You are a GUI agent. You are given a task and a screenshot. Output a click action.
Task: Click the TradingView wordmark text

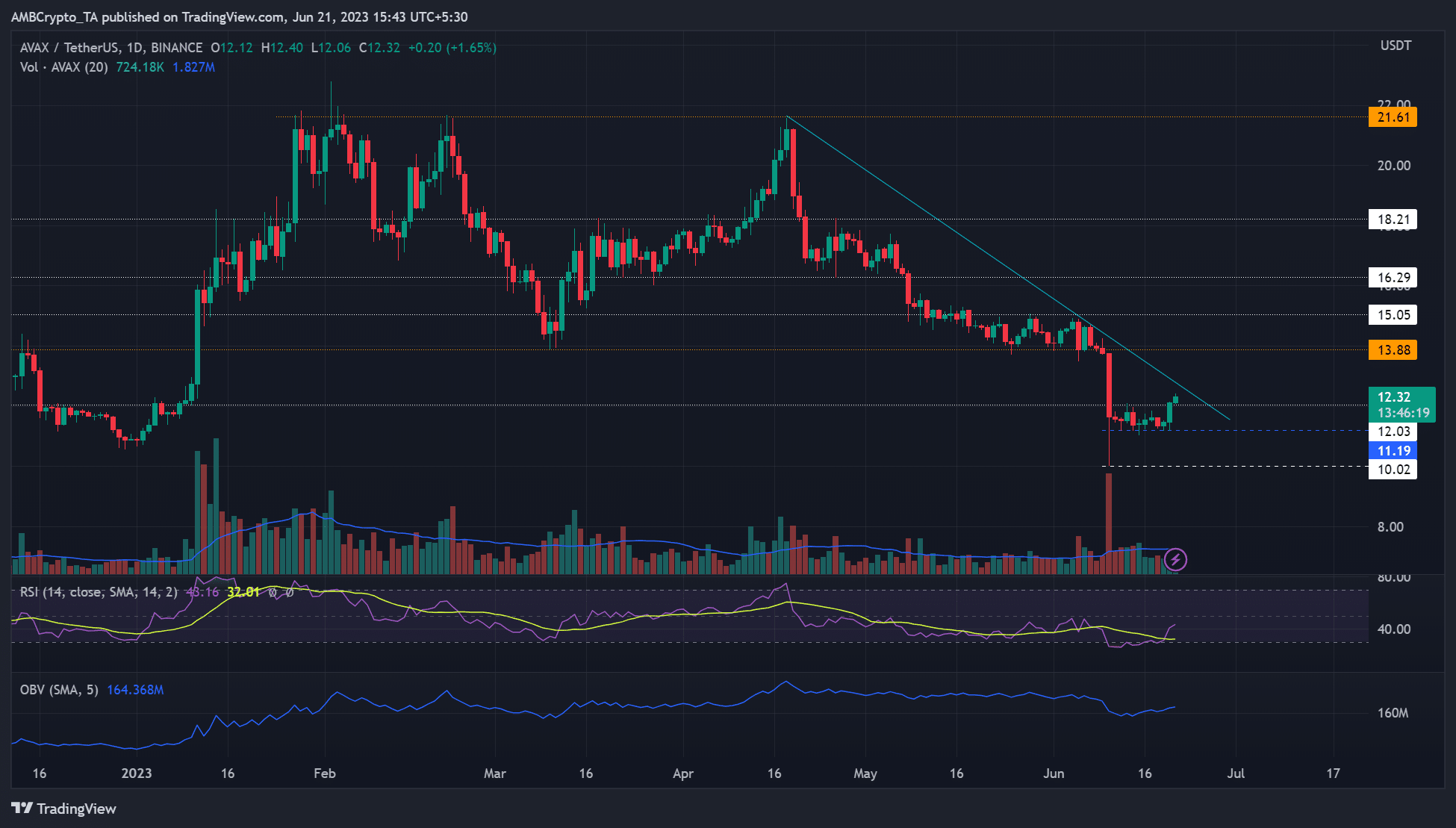pyautogui.click(x=76, y=809)
